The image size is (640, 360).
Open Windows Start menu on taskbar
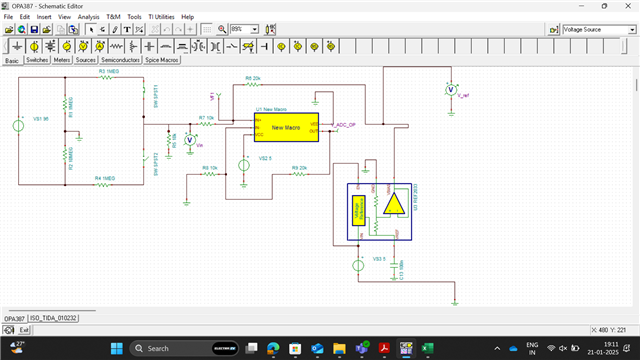[x=117, y=348]
